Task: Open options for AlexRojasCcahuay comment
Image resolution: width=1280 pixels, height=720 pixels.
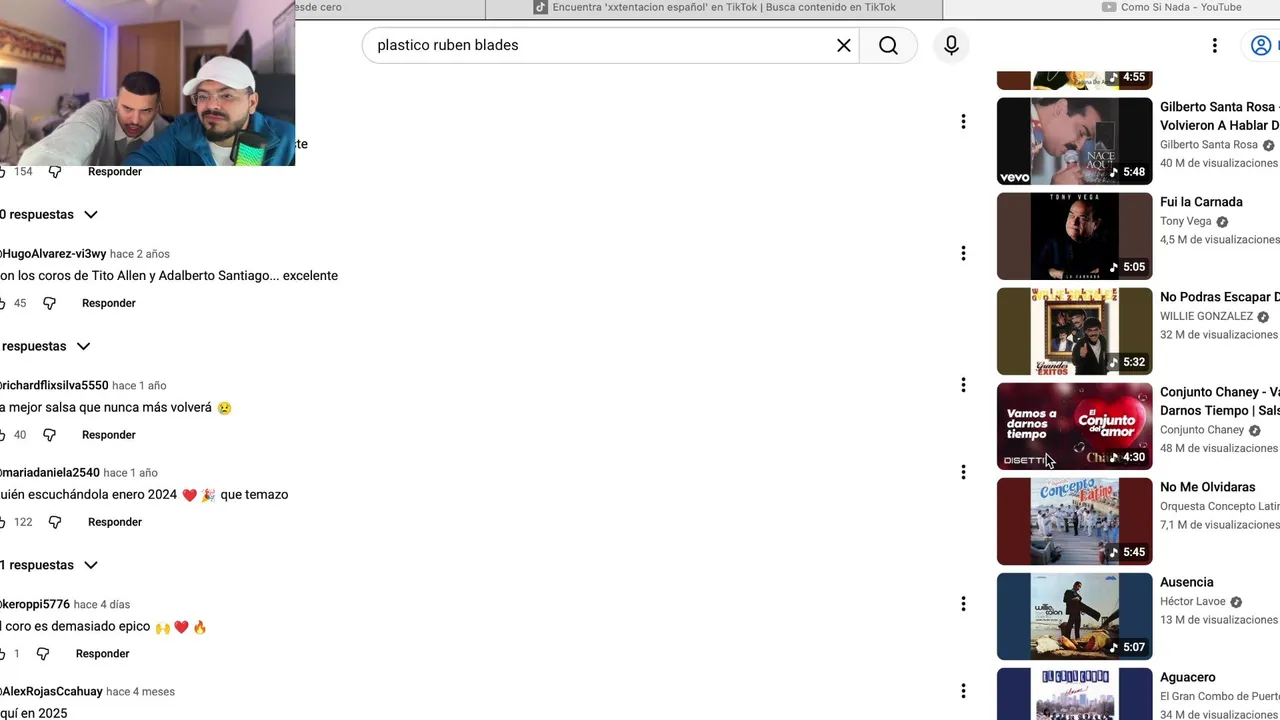Action: click(963, 691)
